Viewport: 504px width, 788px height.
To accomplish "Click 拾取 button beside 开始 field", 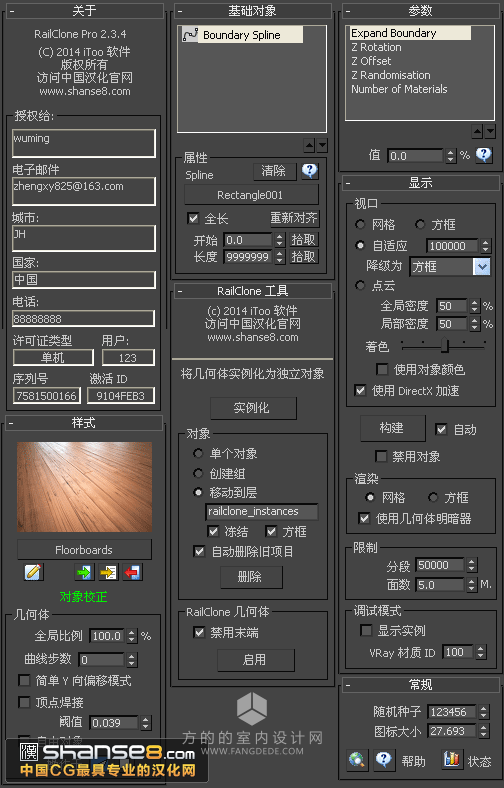I will 303,240.
